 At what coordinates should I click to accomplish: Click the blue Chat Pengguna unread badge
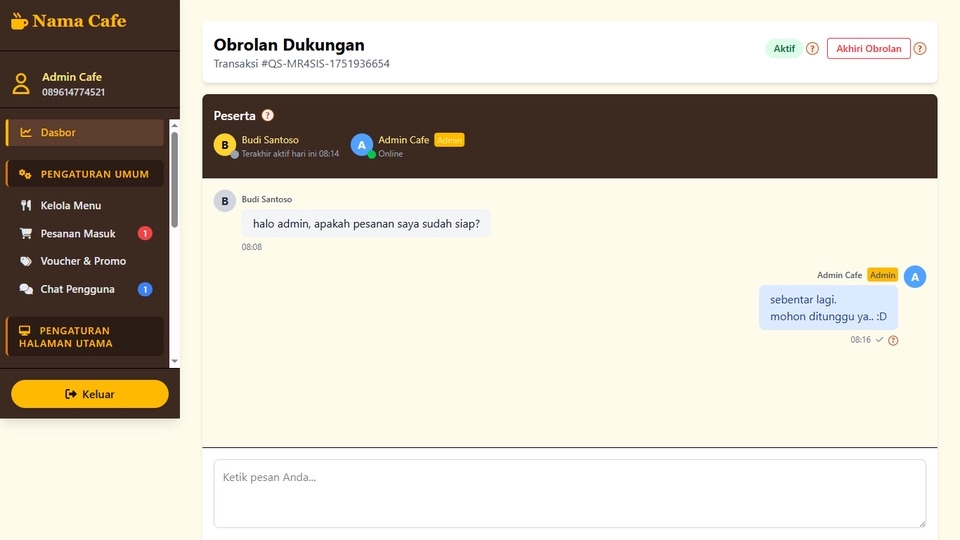(x=145, y=289)
